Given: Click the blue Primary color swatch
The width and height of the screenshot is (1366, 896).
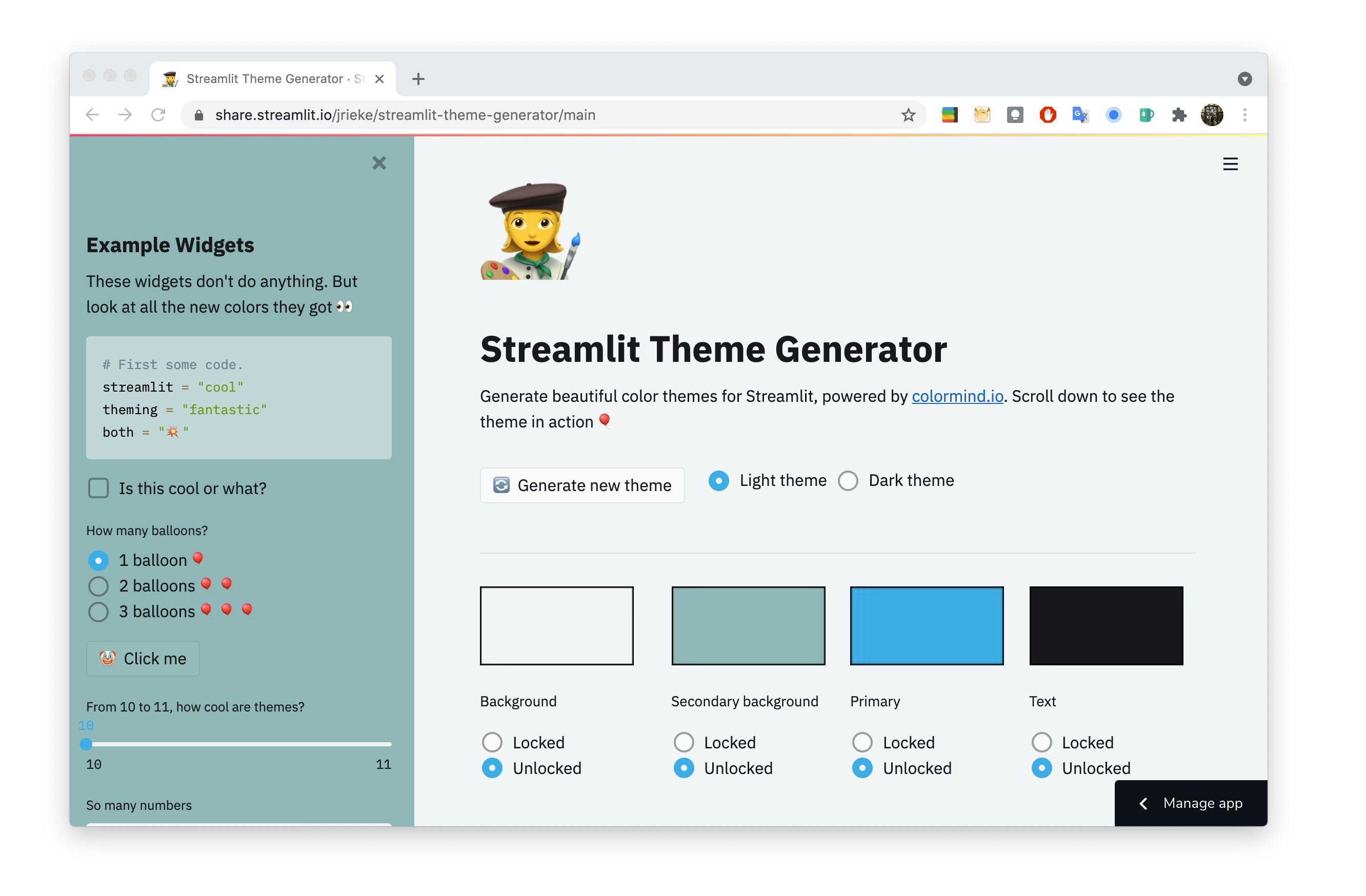Looking at the screenshot, I should coord(927,626).
